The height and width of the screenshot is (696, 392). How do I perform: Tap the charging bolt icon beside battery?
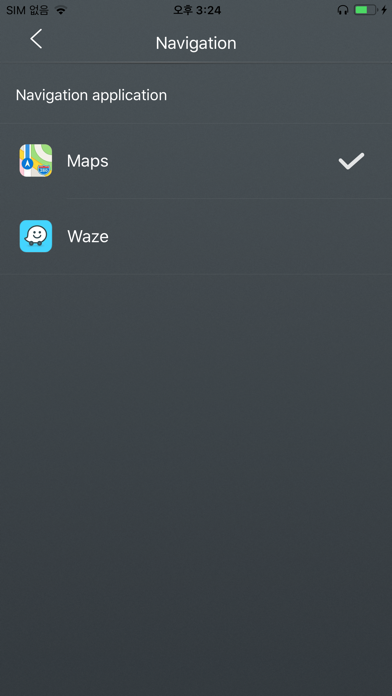coord(384,10)
